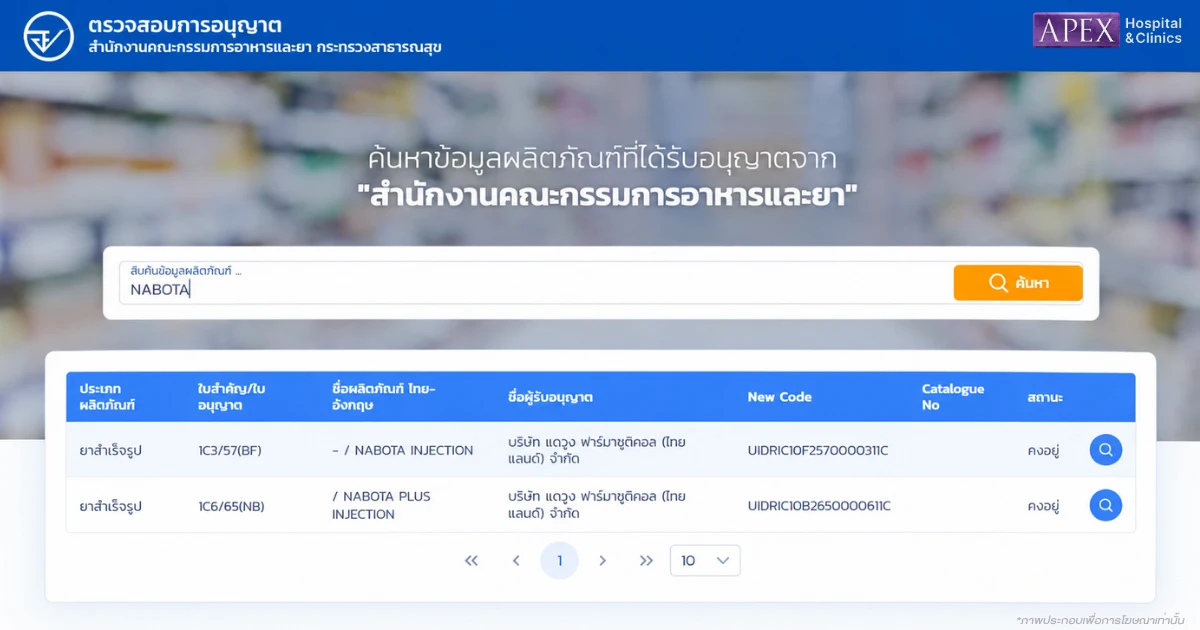Click the ใบสำคัญ/ใบอนุญาต column header
This screenshot has width=1200, height=630.
tap(232, 397)
